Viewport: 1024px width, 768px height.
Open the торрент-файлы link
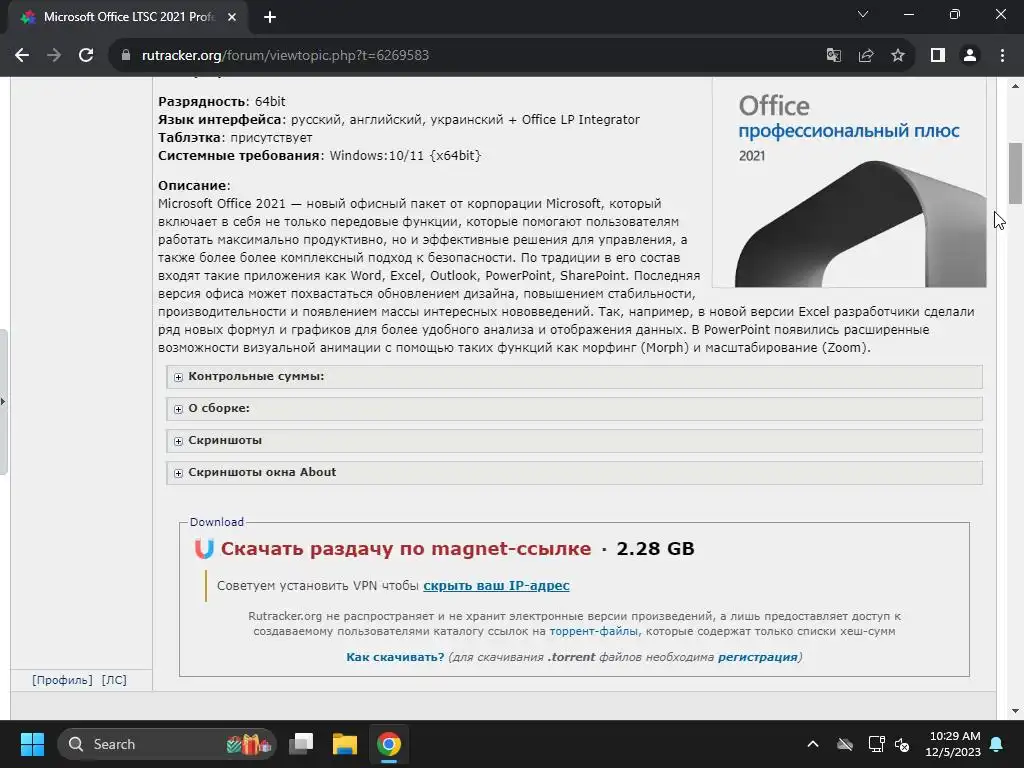pyautogui.click(x=594, y=632)
